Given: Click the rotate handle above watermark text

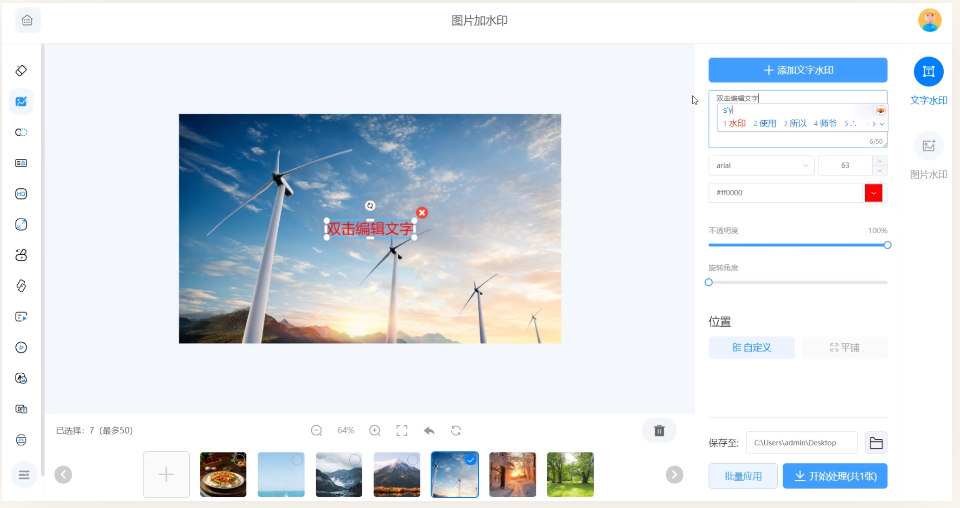Looking at the screenshot, I should (370, 206).
